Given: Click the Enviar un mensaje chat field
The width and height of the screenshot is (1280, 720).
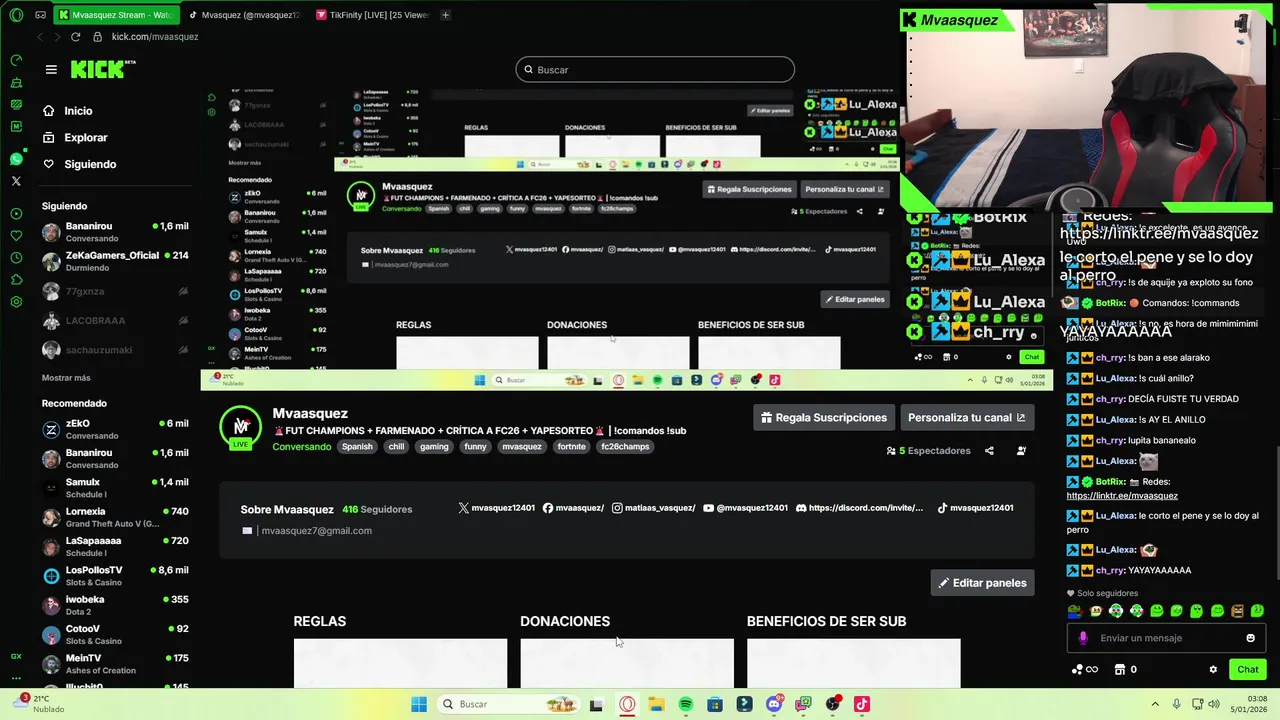Looking at the screenshot, I should [x=1165, y=638].
